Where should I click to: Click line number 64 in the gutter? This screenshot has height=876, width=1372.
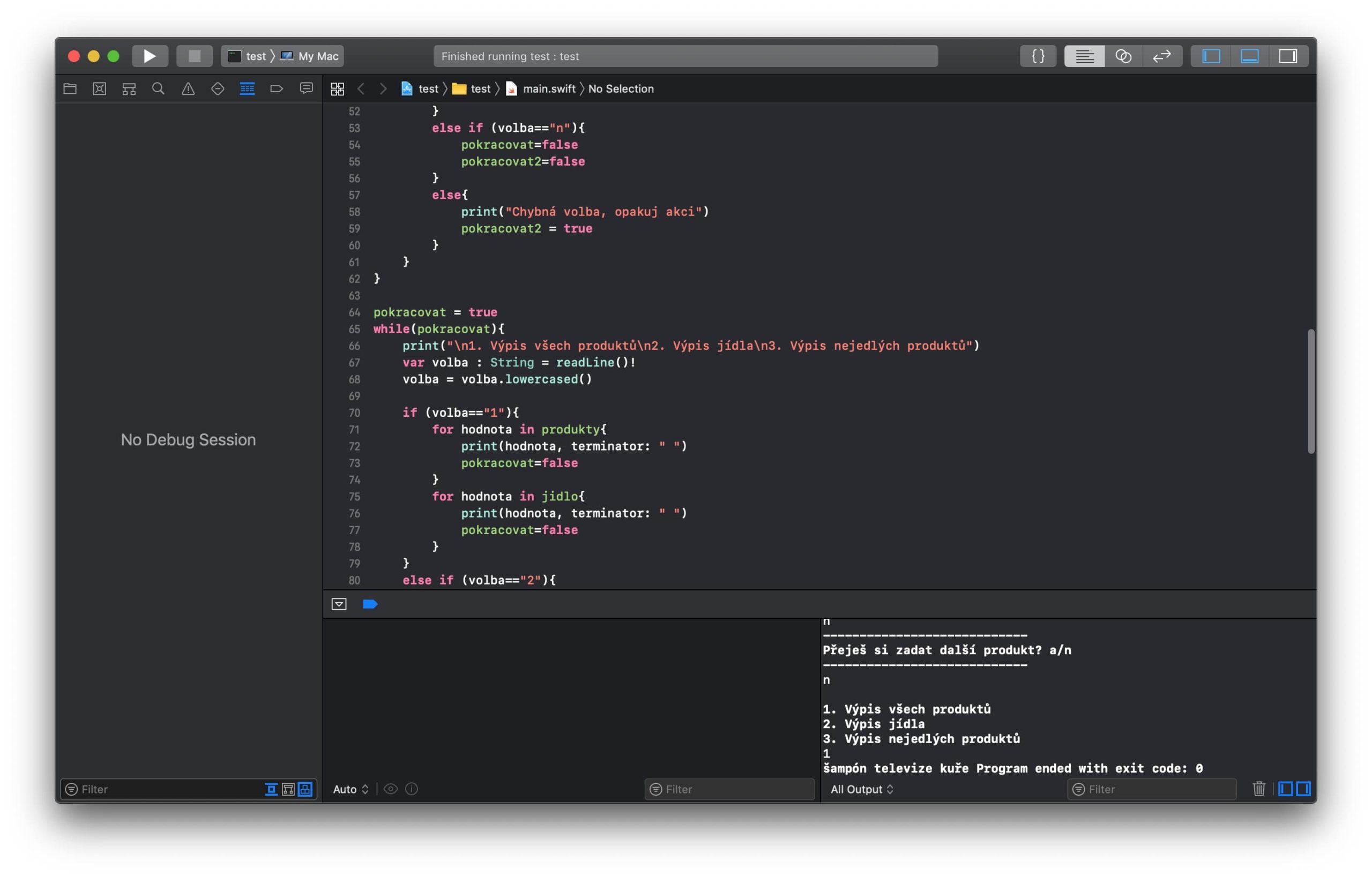[x=354, y=312]
